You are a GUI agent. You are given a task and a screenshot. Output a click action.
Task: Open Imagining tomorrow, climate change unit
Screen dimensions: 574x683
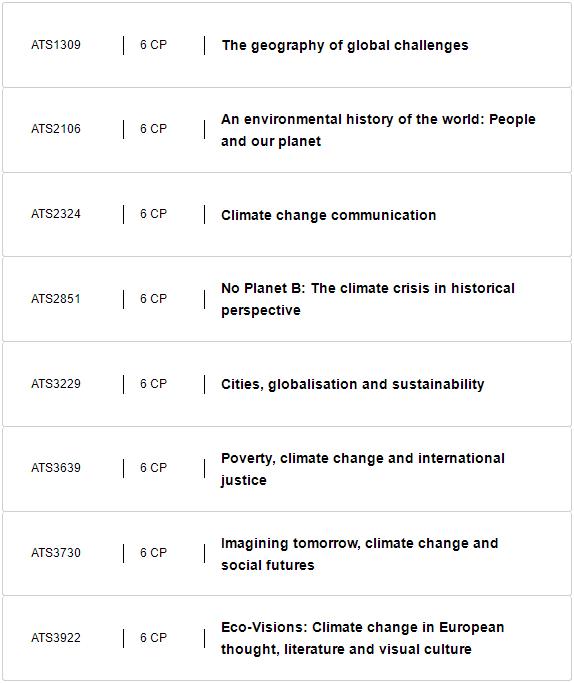click(x=359, y=554)
